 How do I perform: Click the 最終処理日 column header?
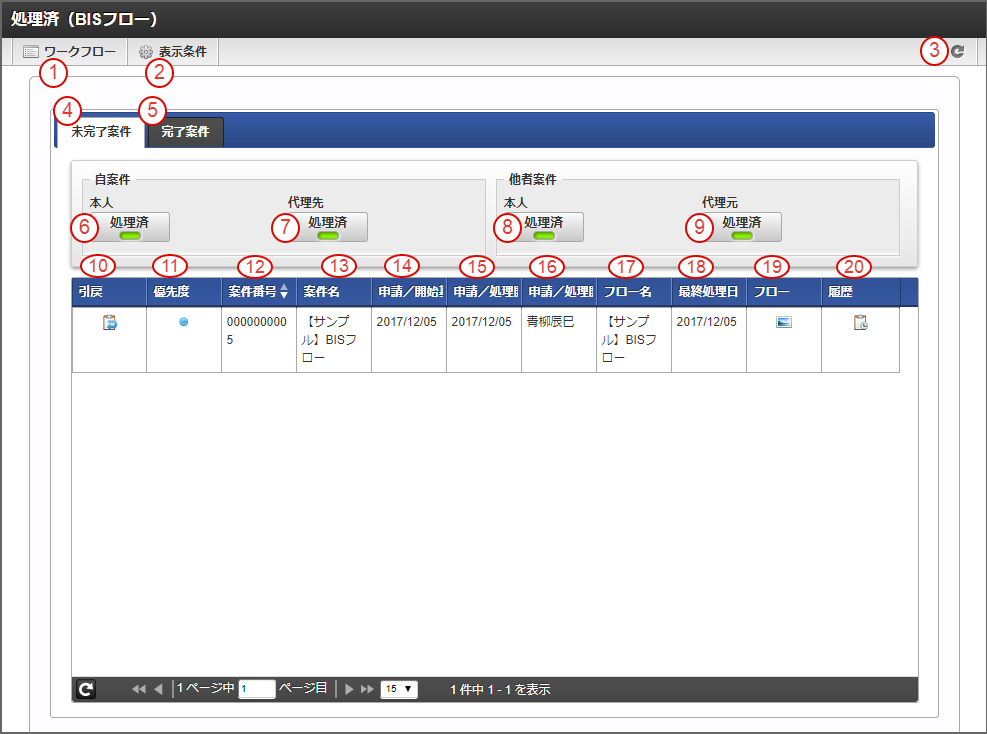pos(709,292)
